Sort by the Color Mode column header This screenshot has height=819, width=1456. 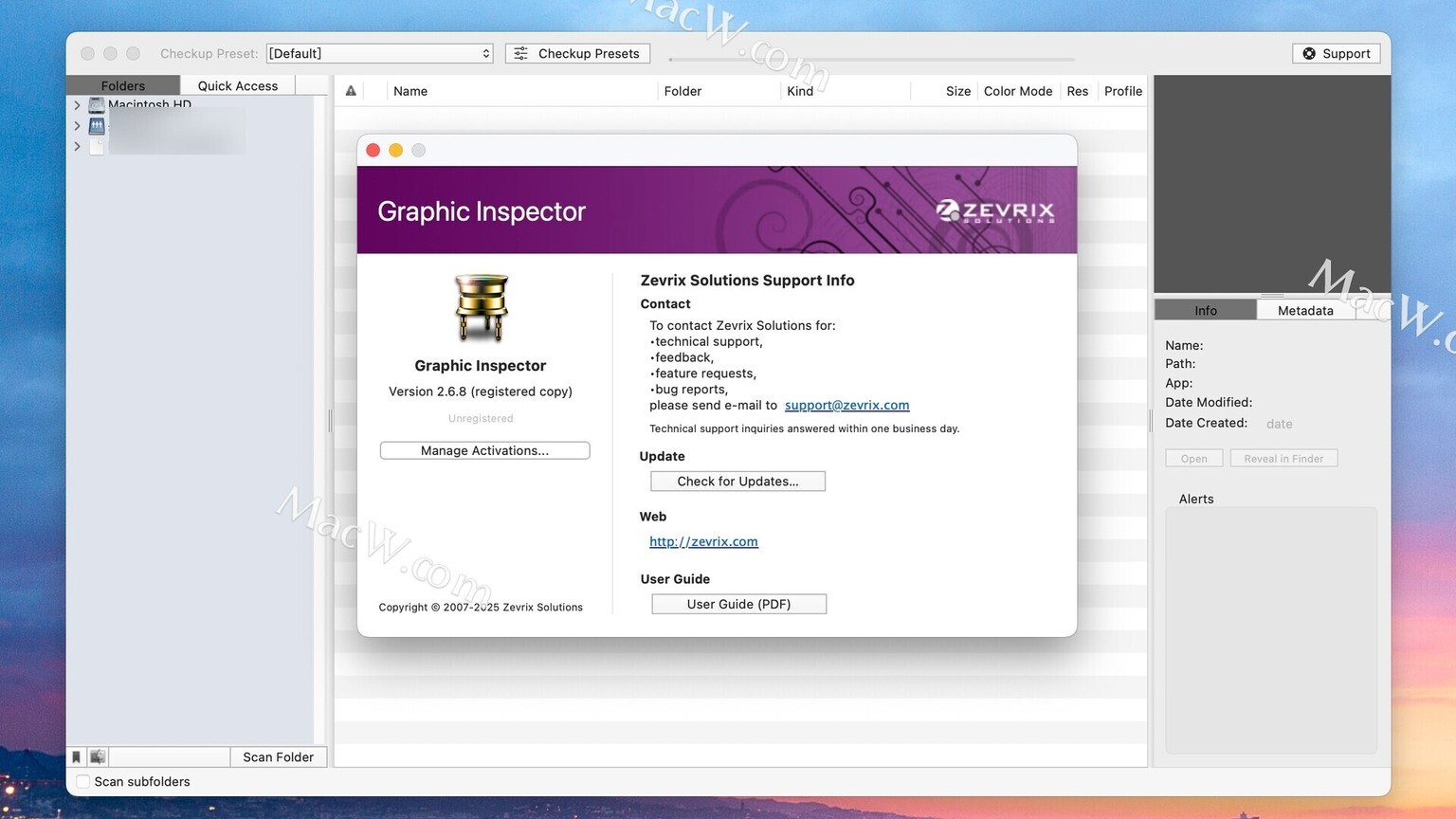1018,91
